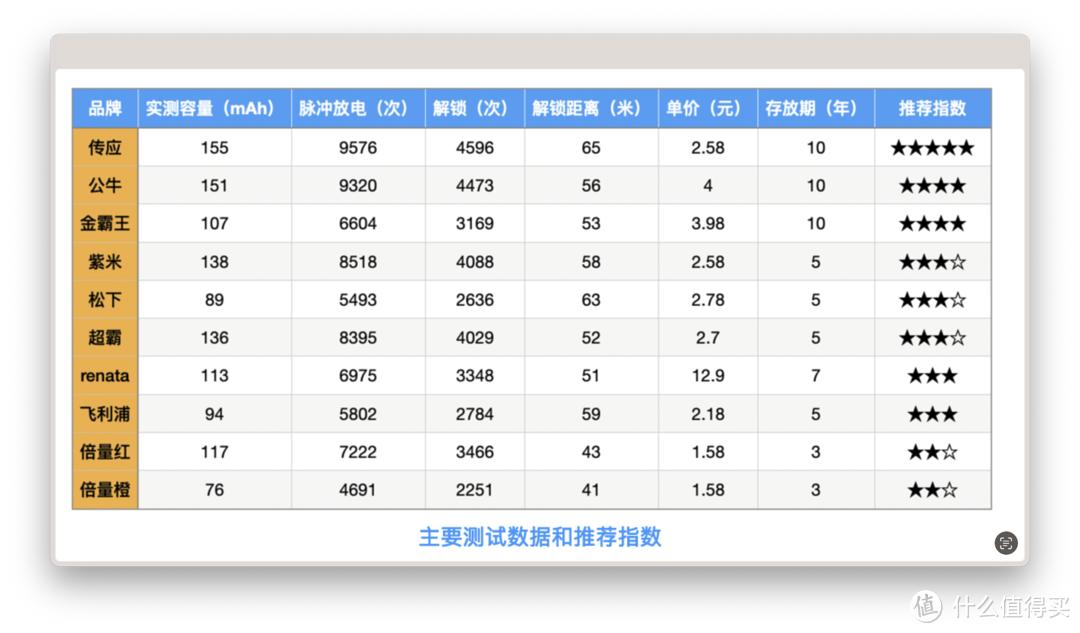Viewport: 1080px width, 633px height.
Task: Click the 12.9 price cell for renata
Action: click(x=707, y=375)
